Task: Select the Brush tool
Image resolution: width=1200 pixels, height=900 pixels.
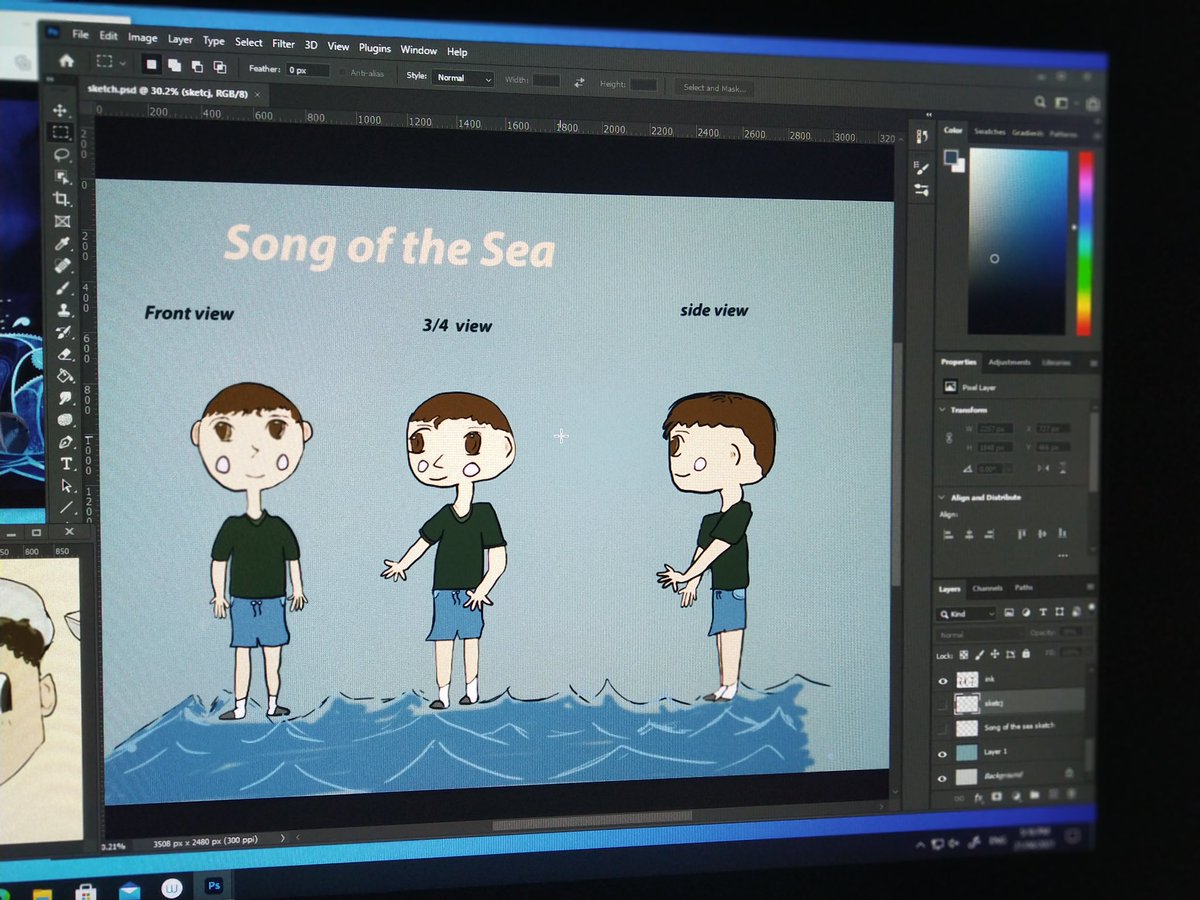Action: tap(64, 288)
